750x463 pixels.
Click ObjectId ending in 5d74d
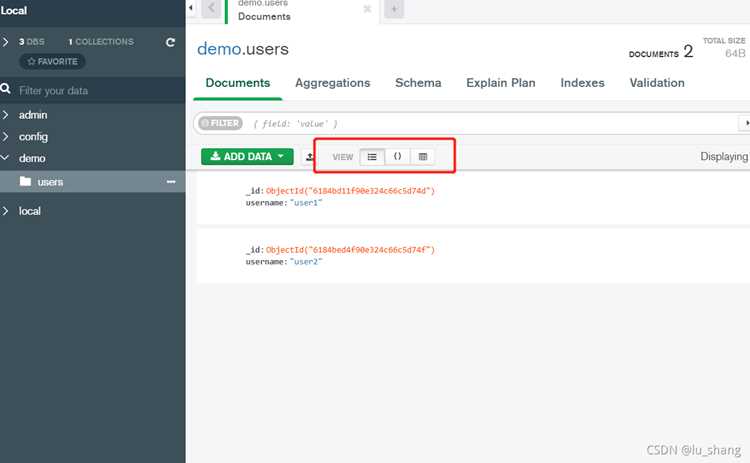pos(350,190)
